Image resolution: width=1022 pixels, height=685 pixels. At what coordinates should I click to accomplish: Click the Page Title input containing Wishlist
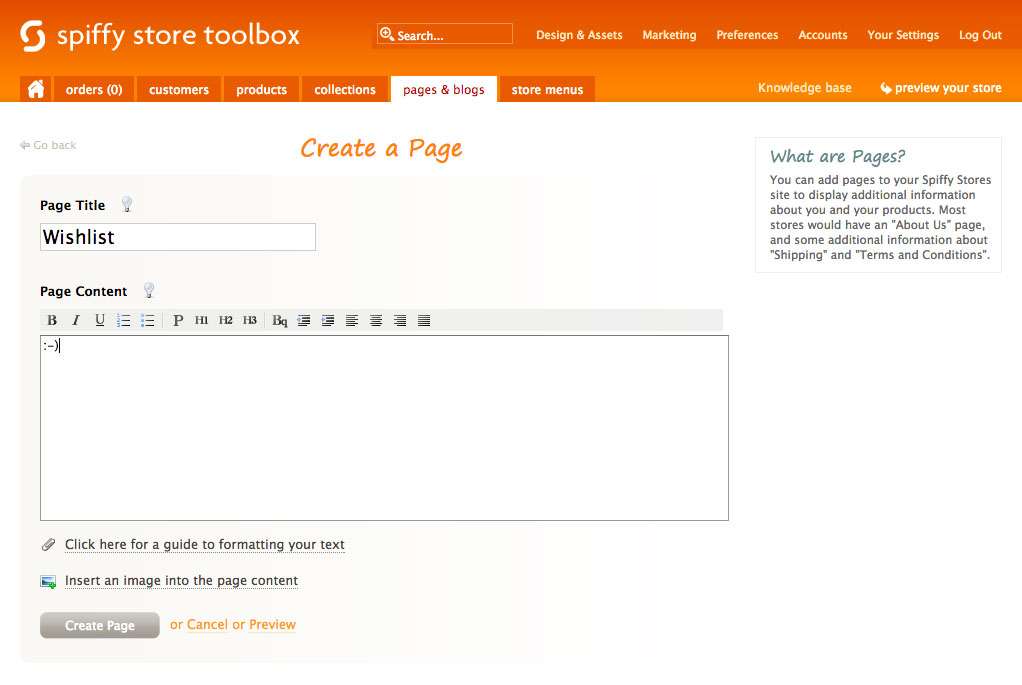pos(178,237)
